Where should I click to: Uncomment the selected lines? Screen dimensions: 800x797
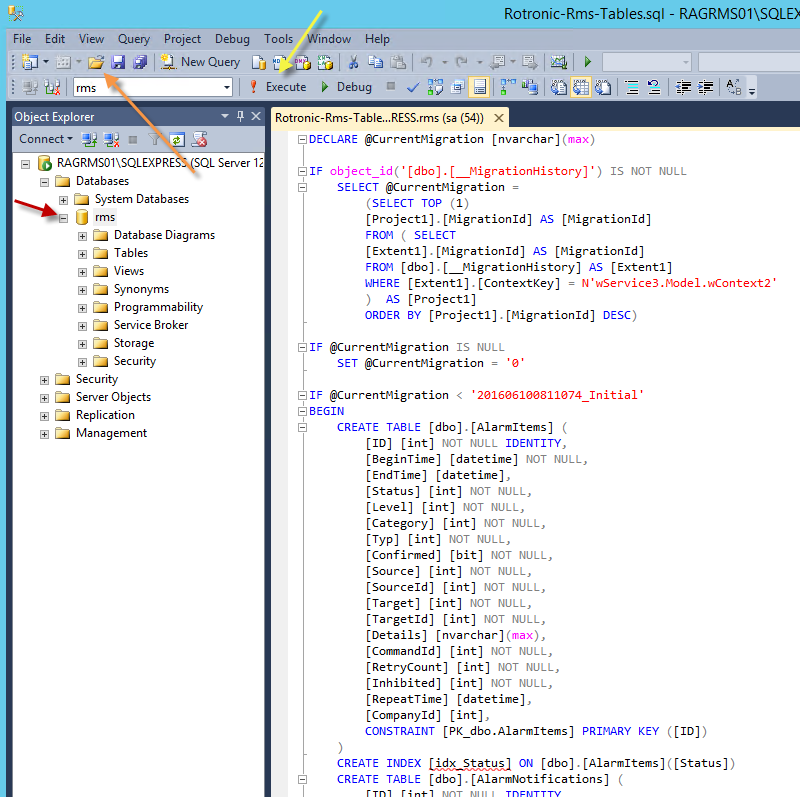[x=654, y=87]
